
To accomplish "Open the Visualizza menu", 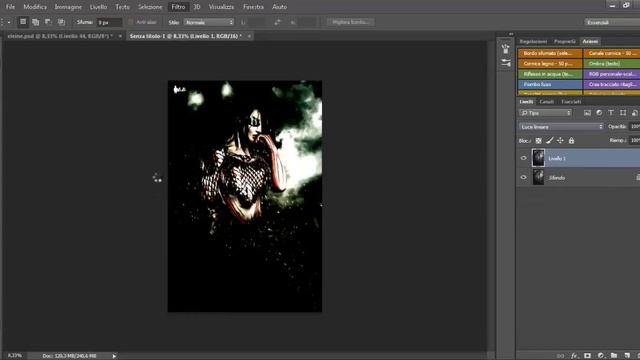I will coord(222,7).
